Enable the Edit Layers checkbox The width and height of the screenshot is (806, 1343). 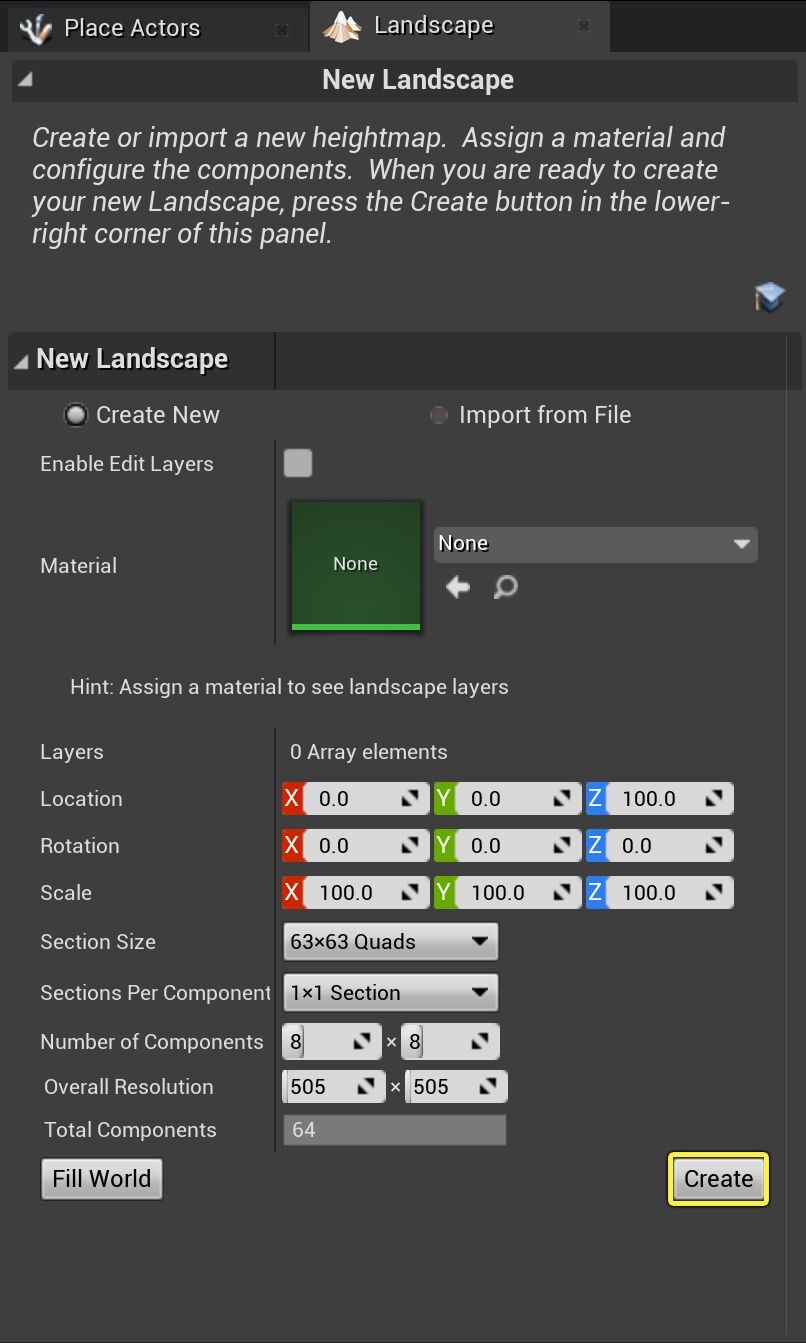click(x=298, y=463)
